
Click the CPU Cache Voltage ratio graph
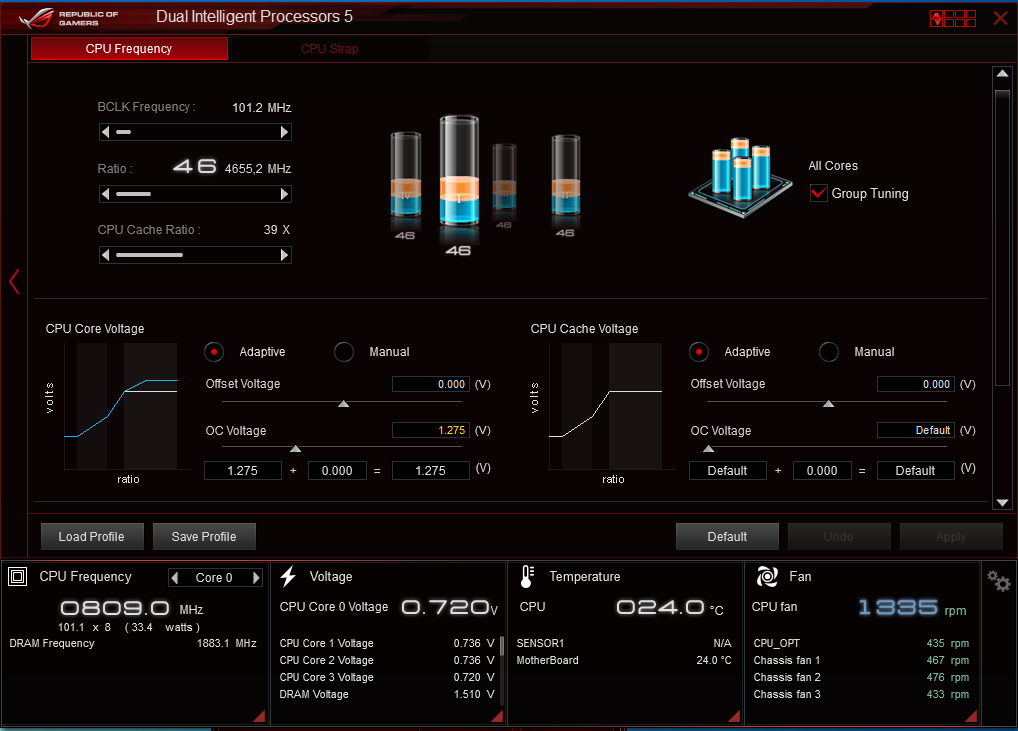(x=606, y=406)
